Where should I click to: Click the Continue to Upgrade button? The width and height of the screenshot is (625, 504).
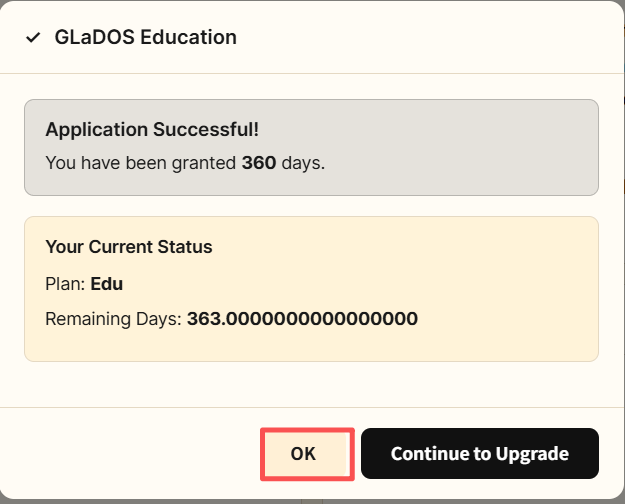click(479, 454)
